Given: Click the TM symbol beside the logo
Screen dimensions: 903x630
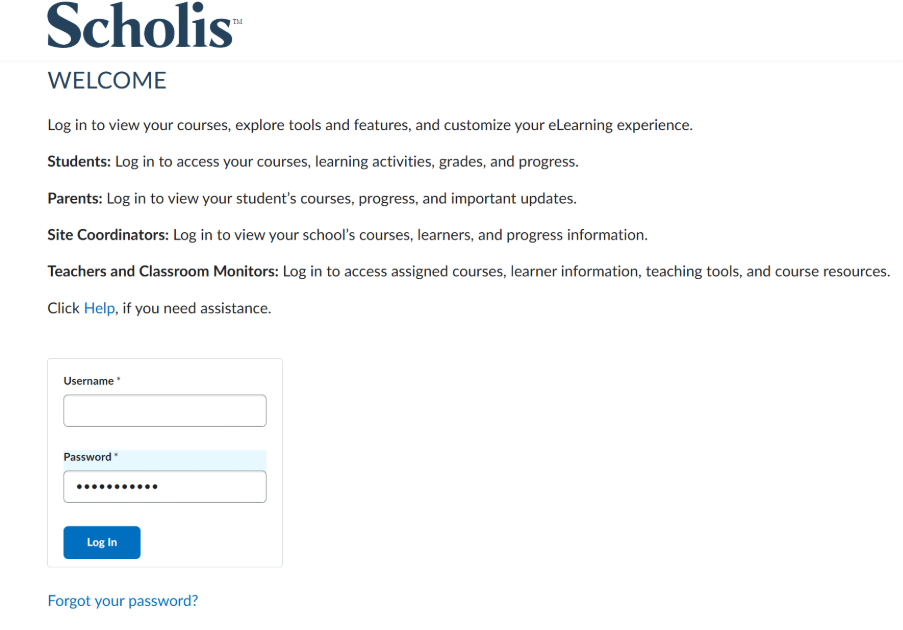Looking at the screenshot, I should coord(238,21).
